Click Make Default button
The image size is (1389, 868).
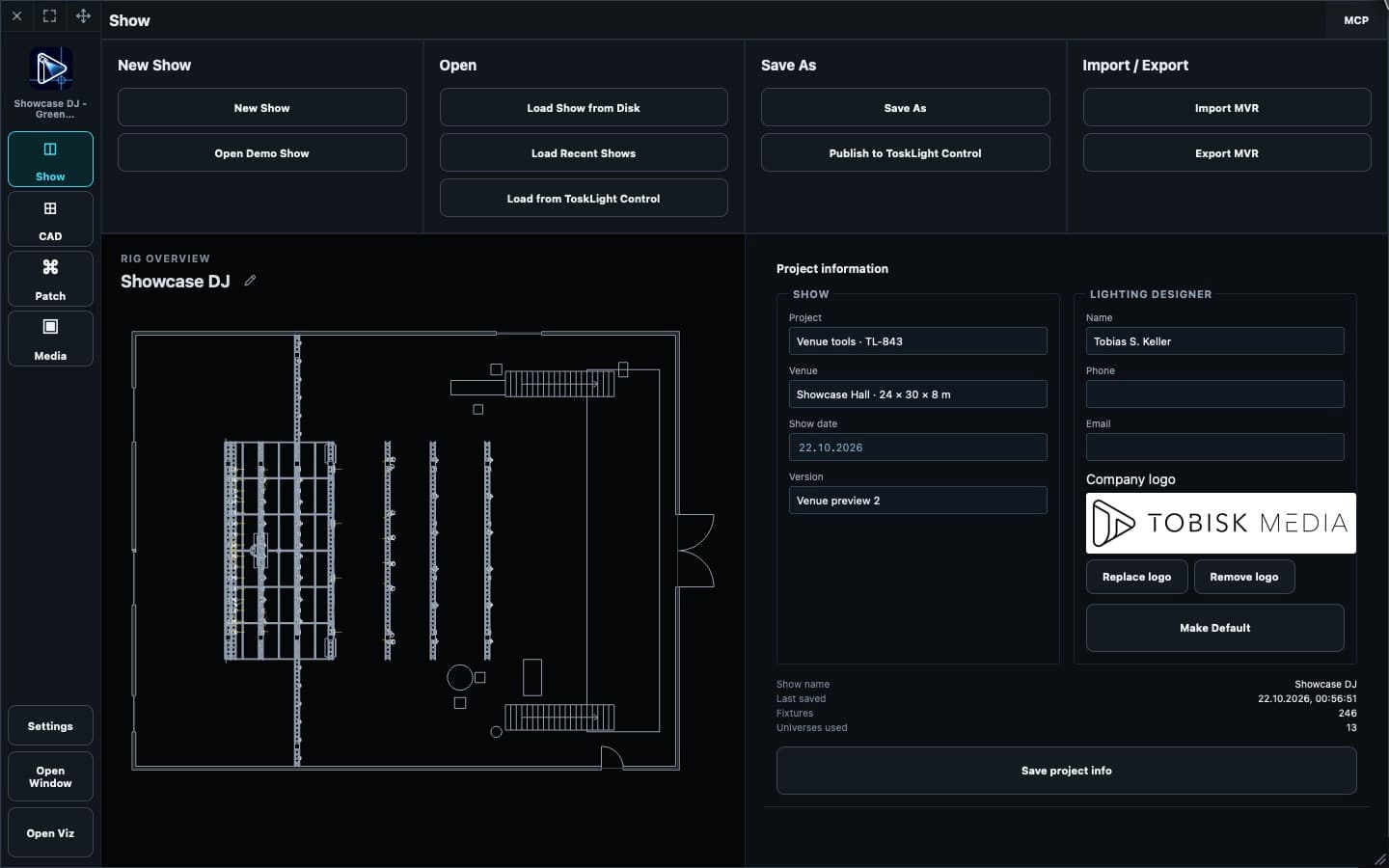[x=1215, y=628]
